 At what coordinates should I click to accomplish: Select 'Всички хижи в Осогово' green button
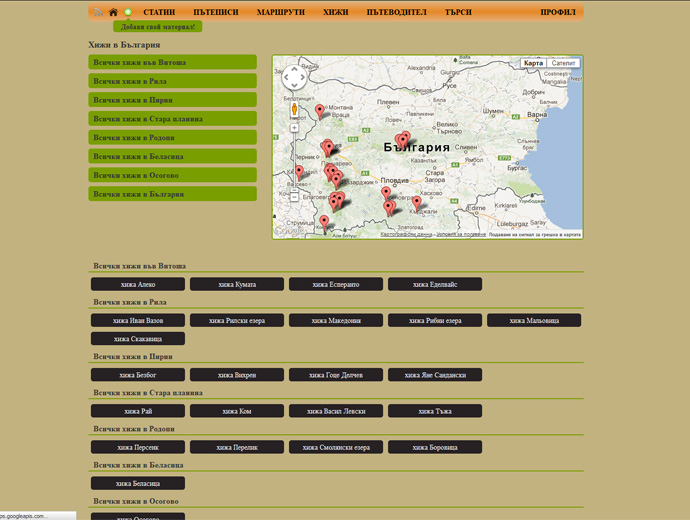pyautogui.click(x=172, y=175)
